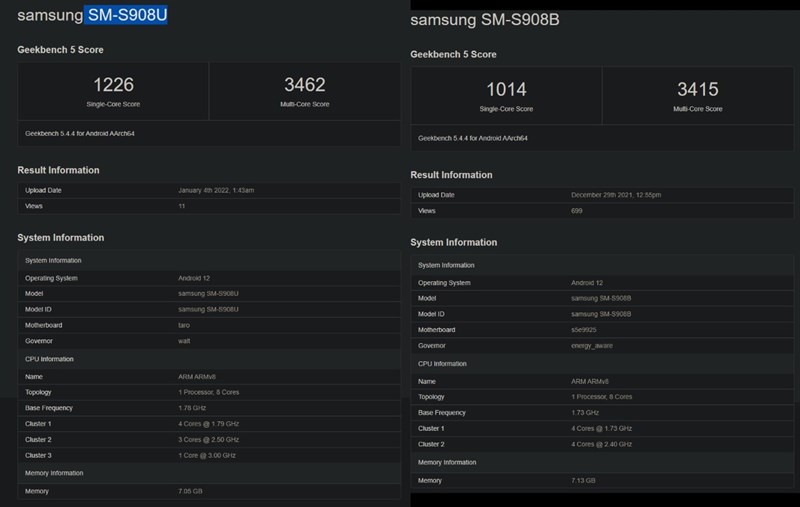The height and width of the screenshot is (507, 800).
Task: Click base frequency 1.73 GHz
Action: pos(585,413)
